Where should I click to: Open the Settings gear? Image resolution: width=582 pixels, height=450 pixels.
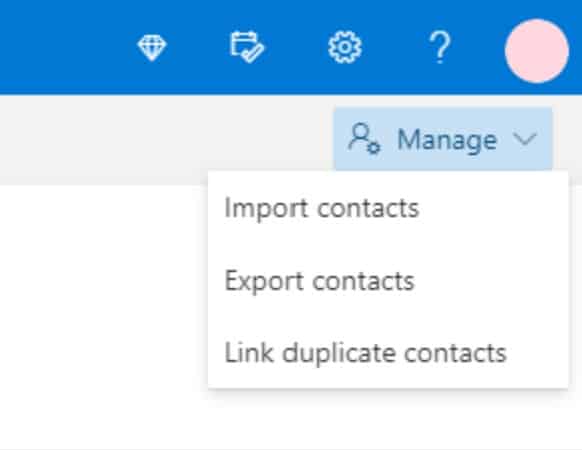pos(345,47)
